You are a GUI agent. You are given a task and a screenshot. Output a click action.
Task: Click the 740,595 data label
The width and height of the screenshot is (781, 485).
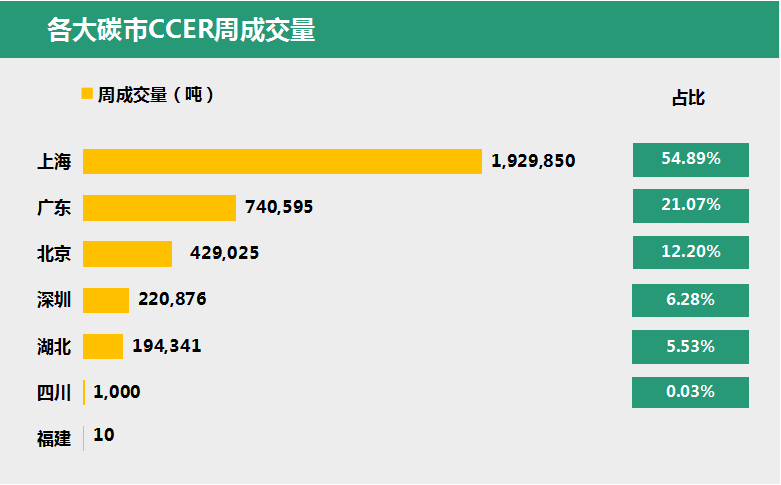[279, 207]
